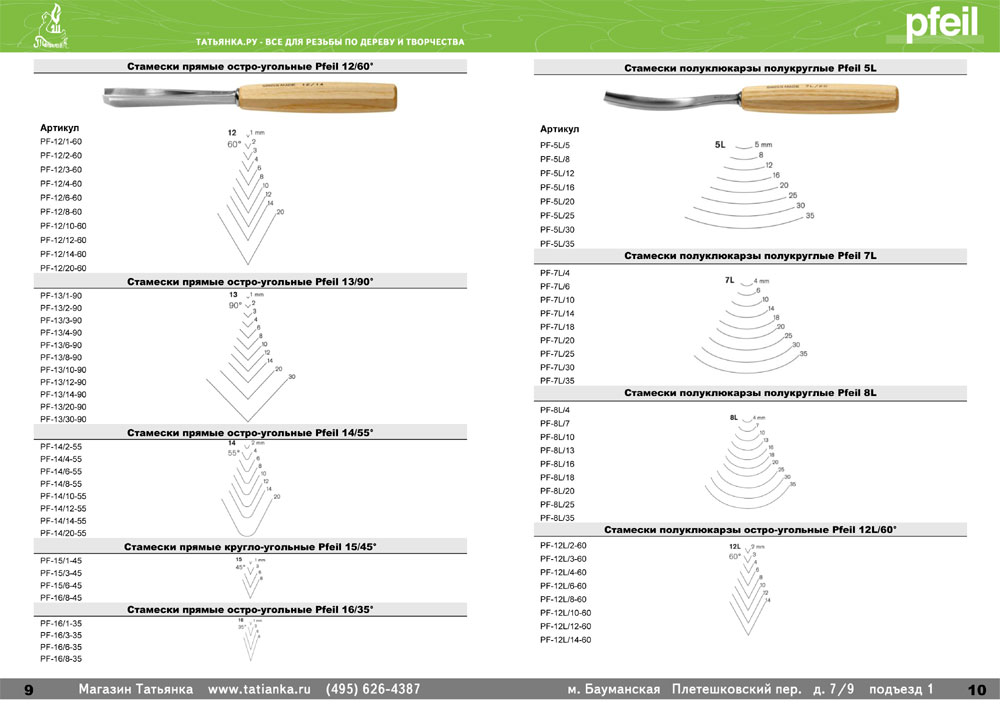Select heading Стамески прямые остро-угольные Pfeil 12/60°

(250, 66)
